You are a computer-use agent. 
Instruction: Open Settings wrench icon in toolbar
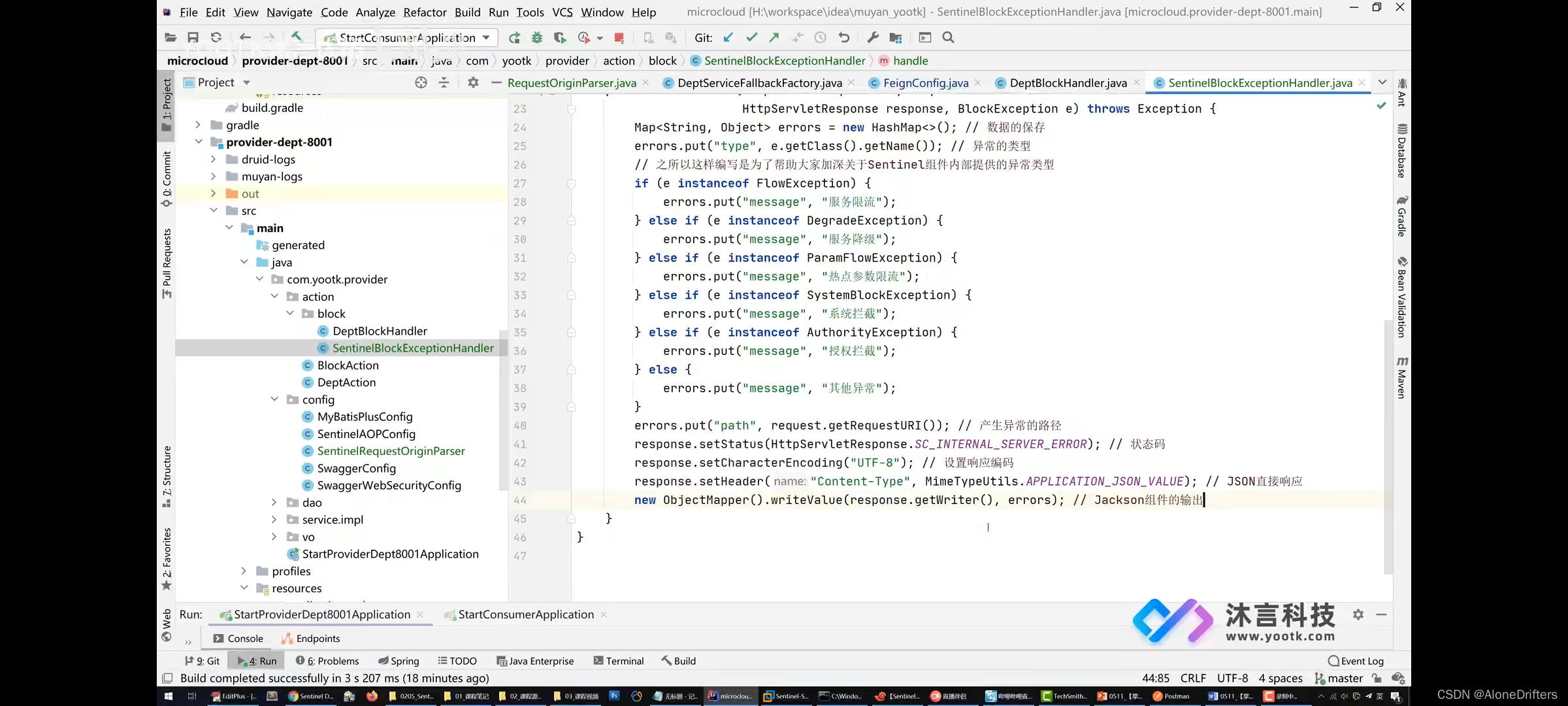873,38
